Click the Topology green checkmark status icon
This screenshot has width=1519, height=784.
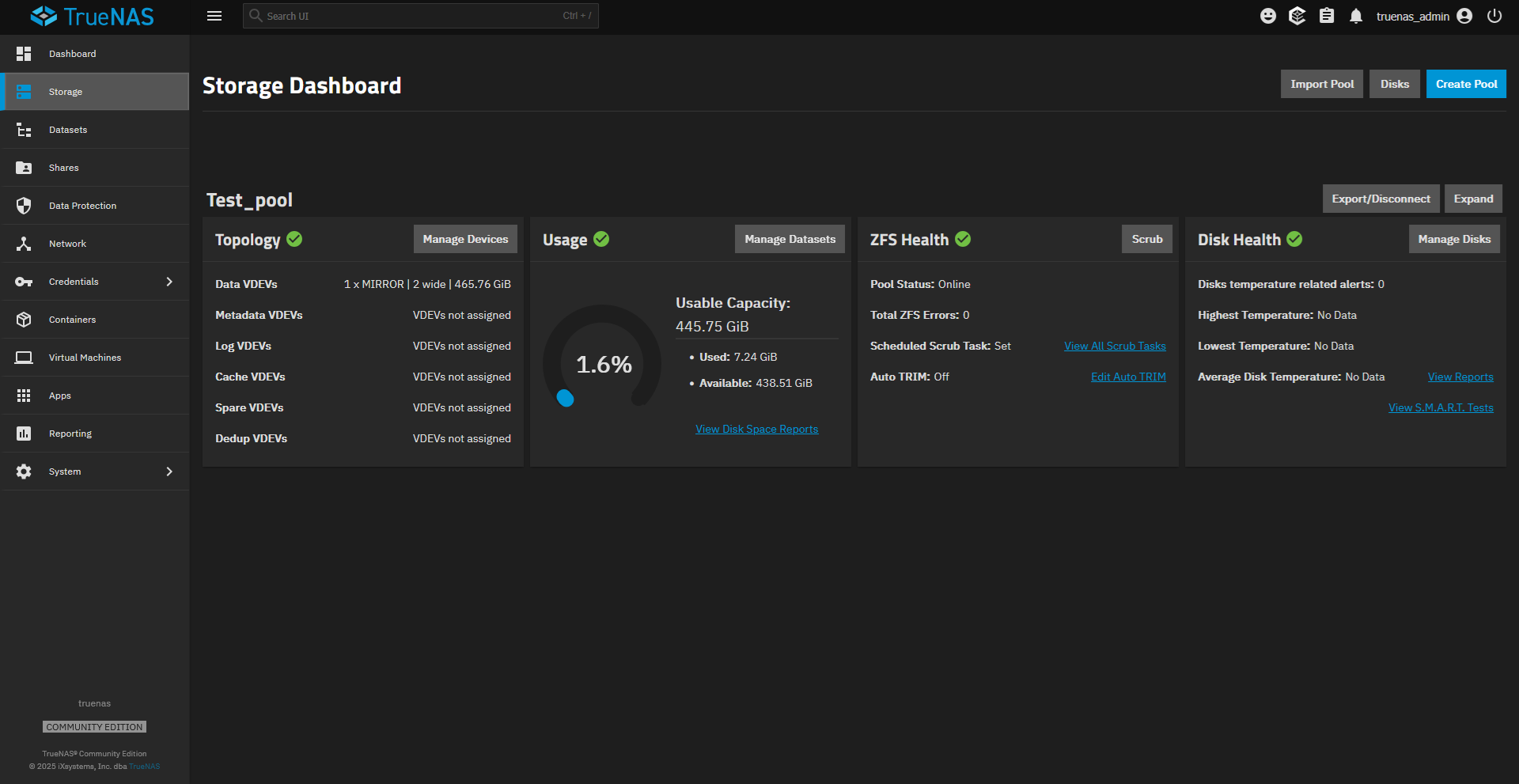coord(294,239)
